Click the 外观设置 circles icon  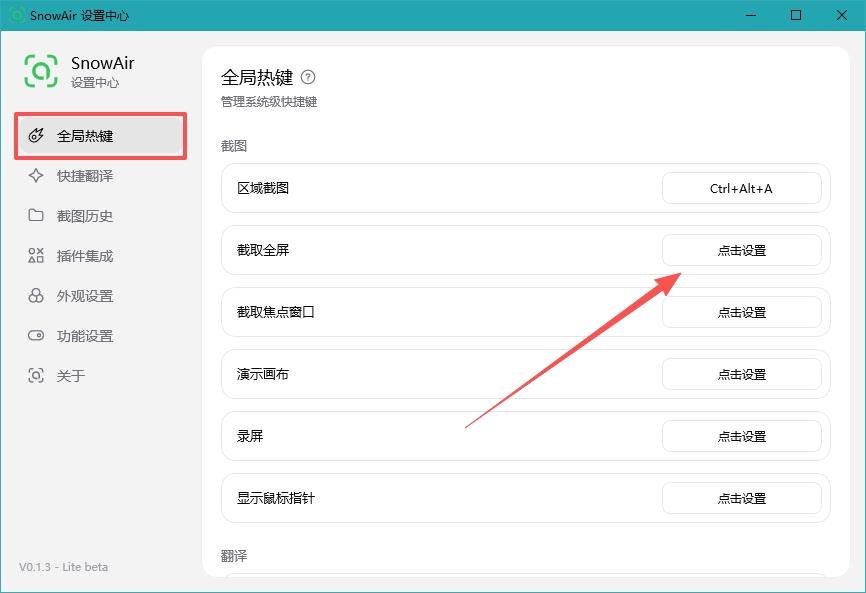pos(36,295)
